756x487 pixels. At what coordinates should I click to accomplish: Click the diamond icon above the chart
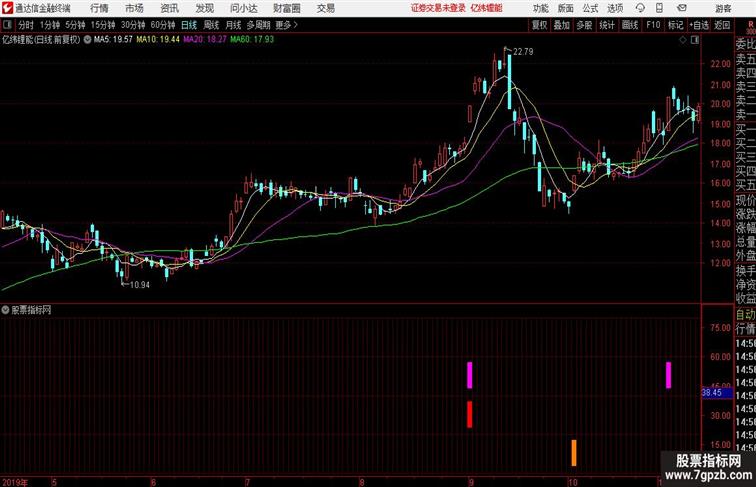click(x=683, y=40)
